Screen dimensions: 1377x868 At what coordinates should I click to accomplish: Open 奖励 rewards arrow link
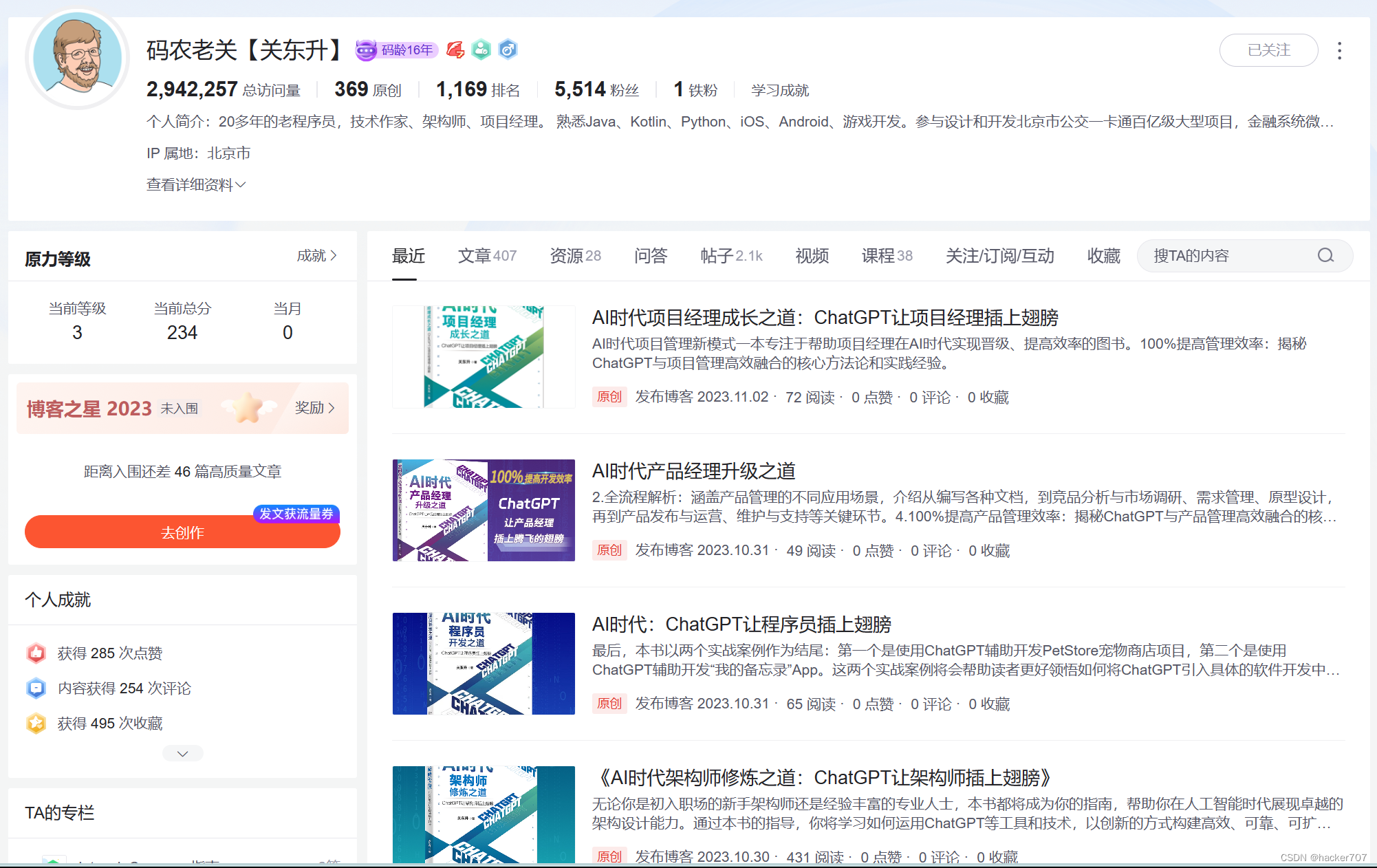tap(315, 408)
